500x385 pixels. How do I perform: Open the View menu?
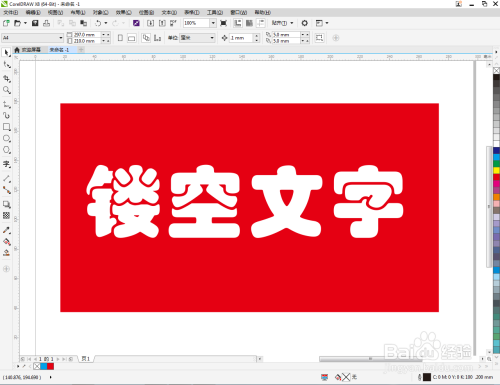pos(55,13)
